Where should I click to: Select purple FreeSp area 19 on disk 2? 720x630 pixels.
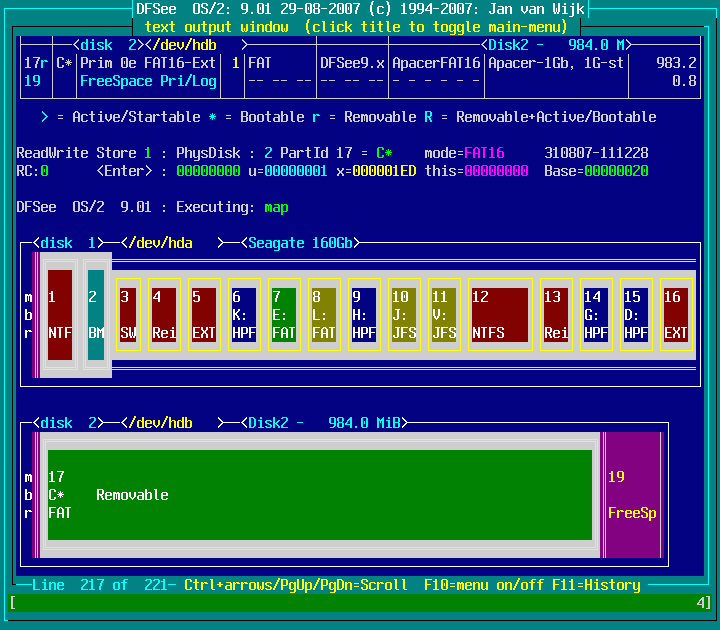click(632, 495)
